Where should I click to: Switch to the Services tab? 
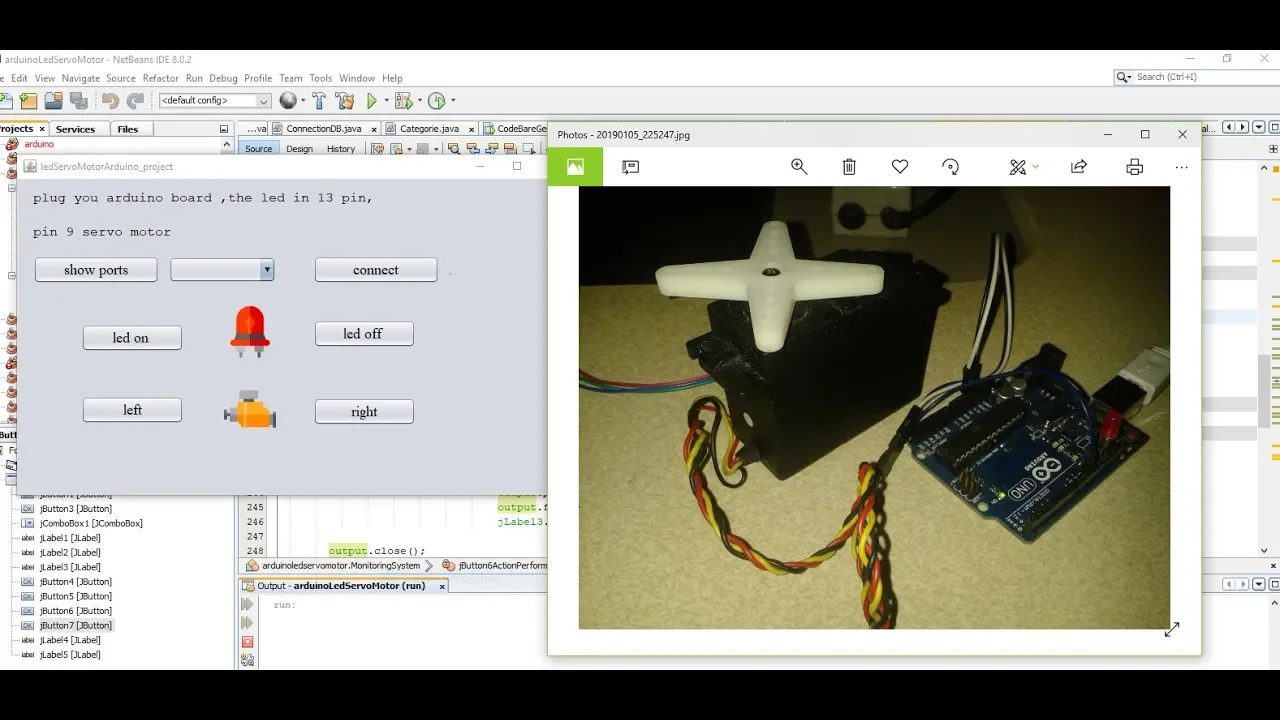tap(75, 129)
